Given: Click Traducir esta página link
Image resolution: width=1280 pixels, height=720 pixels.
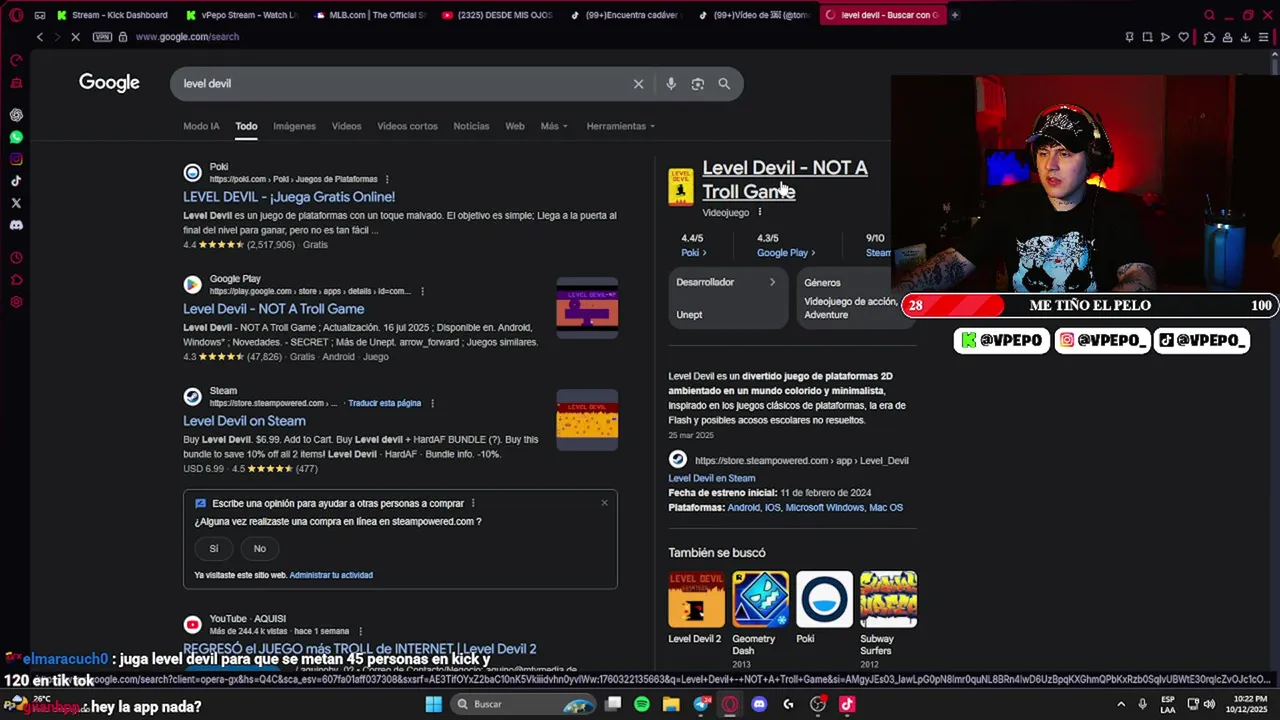Looking at the screenshot, I should 384,403.
